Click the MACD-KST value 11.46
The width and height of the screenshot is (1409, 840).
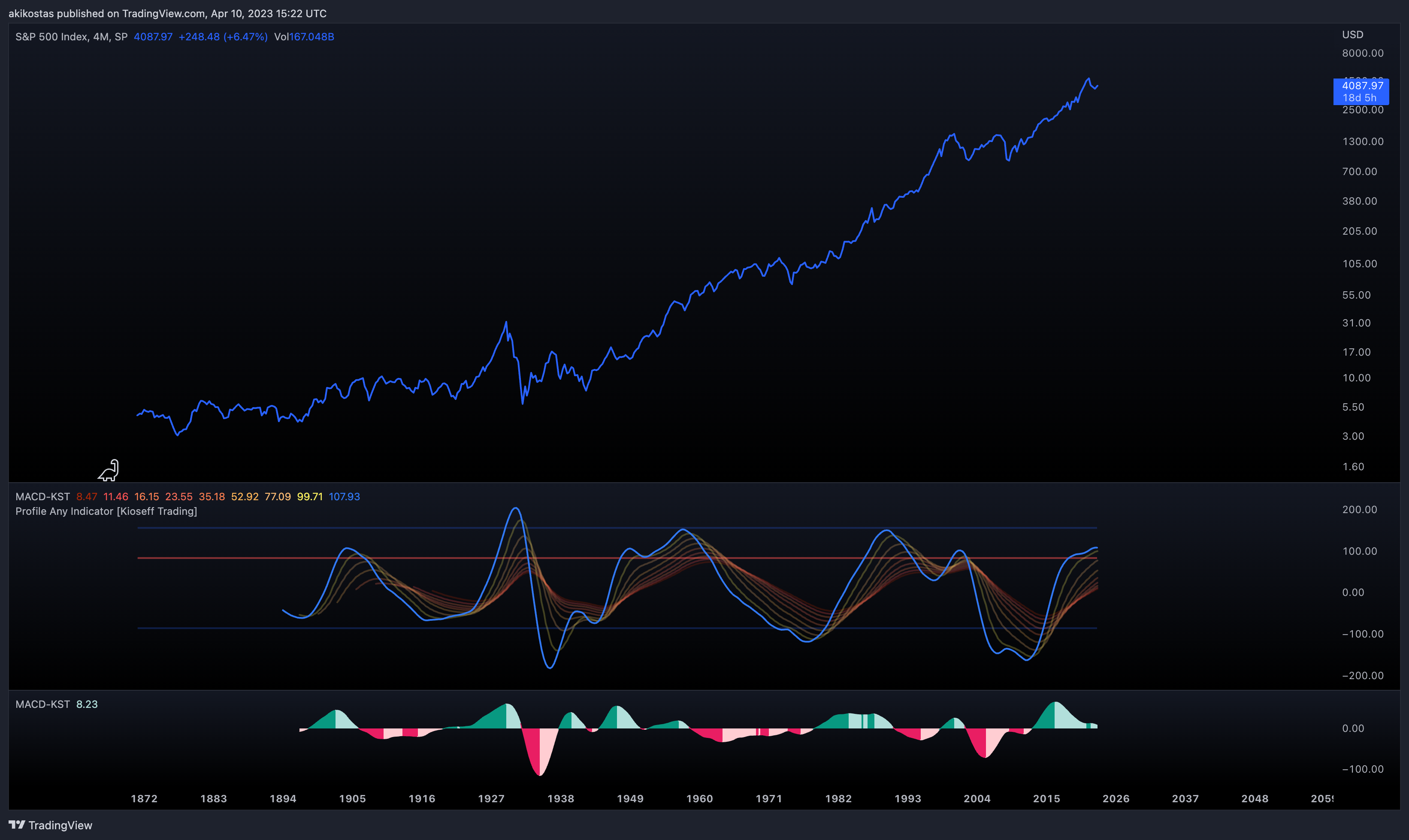pos(115,496)
